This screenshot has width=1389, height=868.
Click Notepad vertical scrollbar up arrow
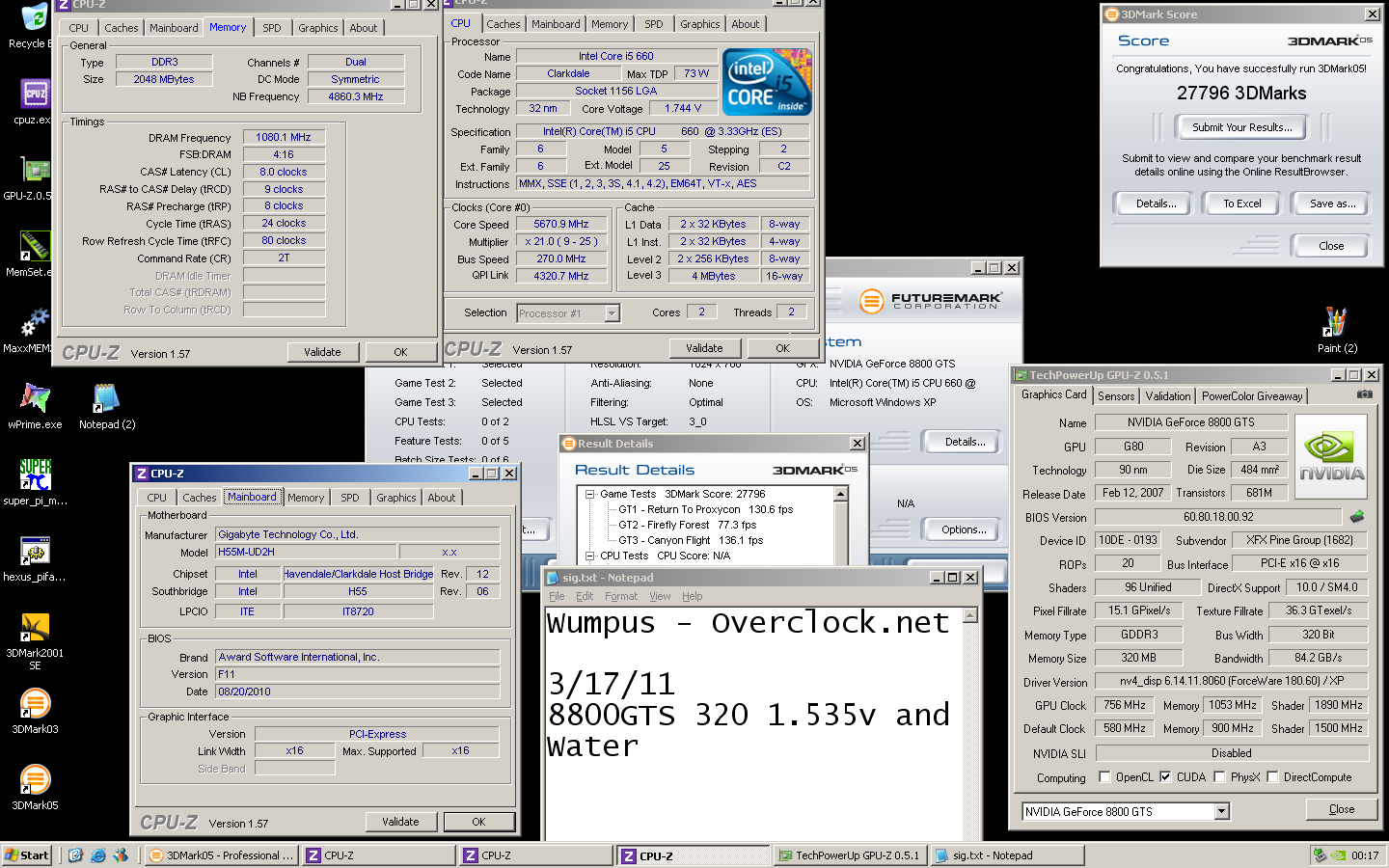pos(970,615)
